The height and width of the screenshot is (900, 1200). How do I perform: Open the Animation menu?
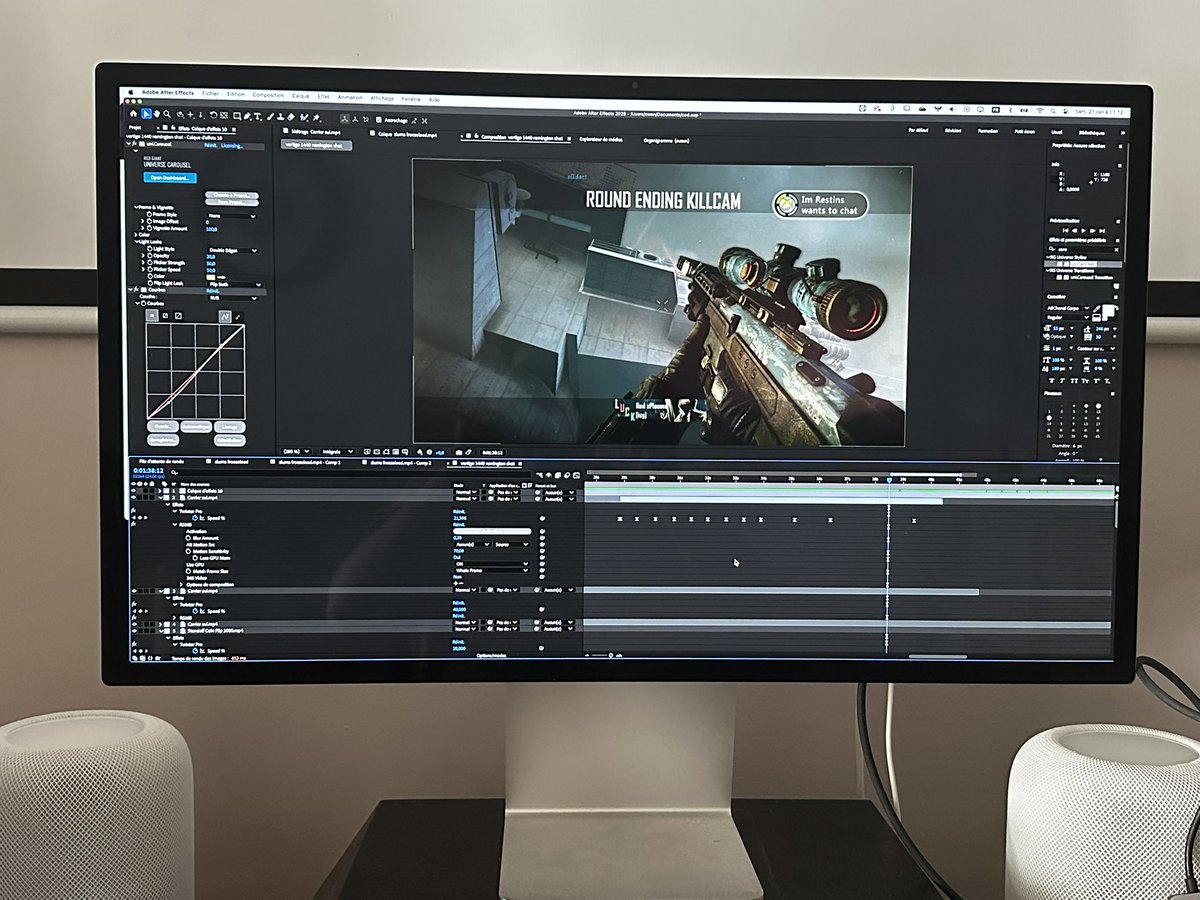(x=350, y=97)
